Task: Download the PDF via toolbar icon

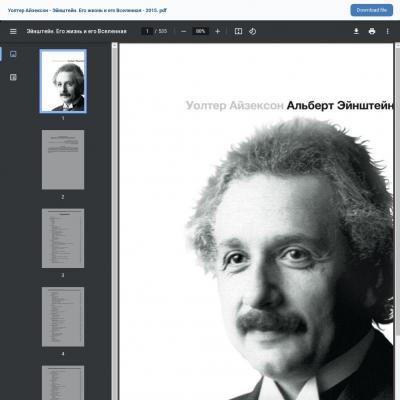Action: click(356, 31)
